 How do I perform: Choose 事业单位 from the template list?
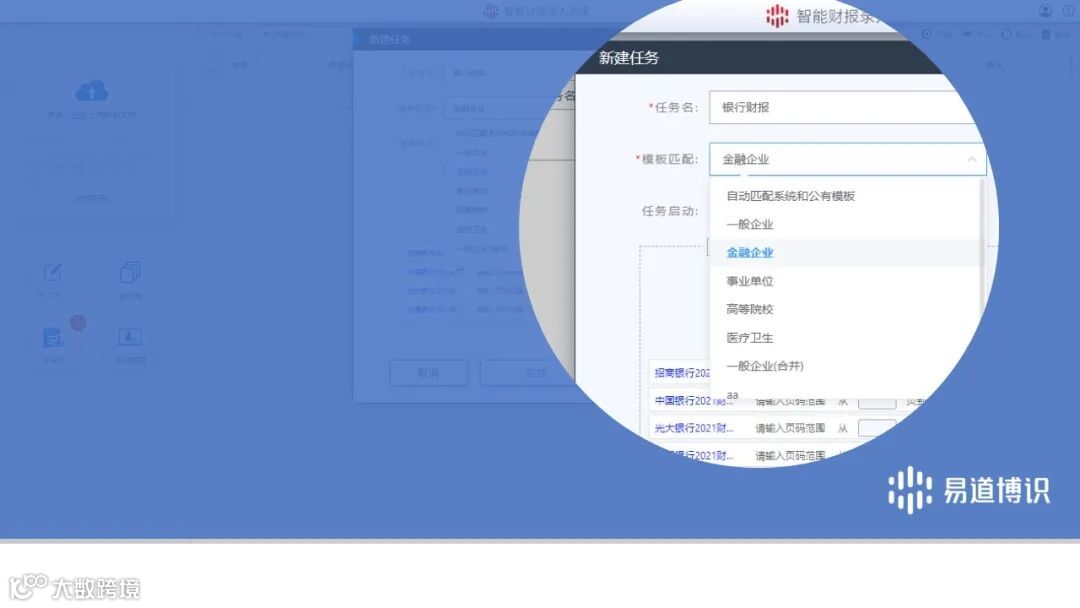point(749,281)
